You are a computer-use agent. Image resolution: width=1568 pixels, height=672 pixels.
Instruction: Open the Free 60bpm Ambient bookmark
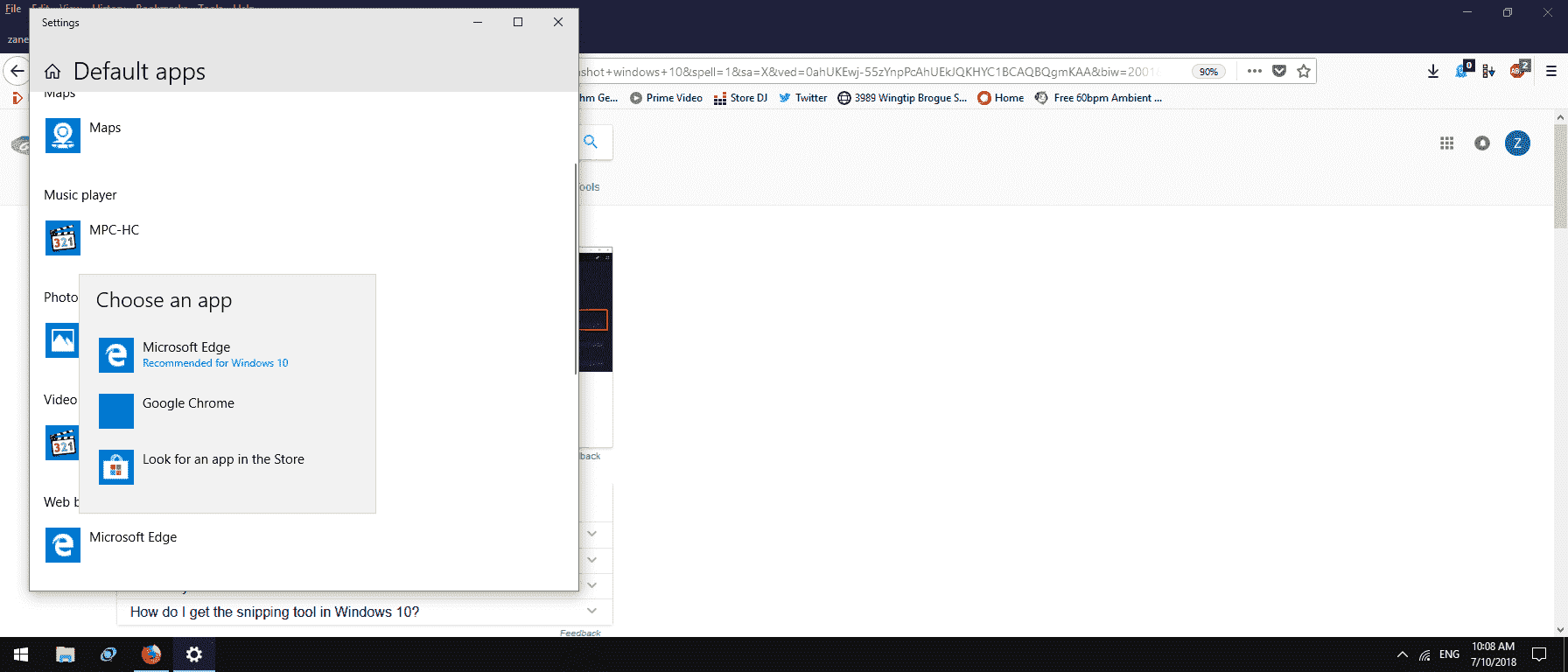point(1098,98)
